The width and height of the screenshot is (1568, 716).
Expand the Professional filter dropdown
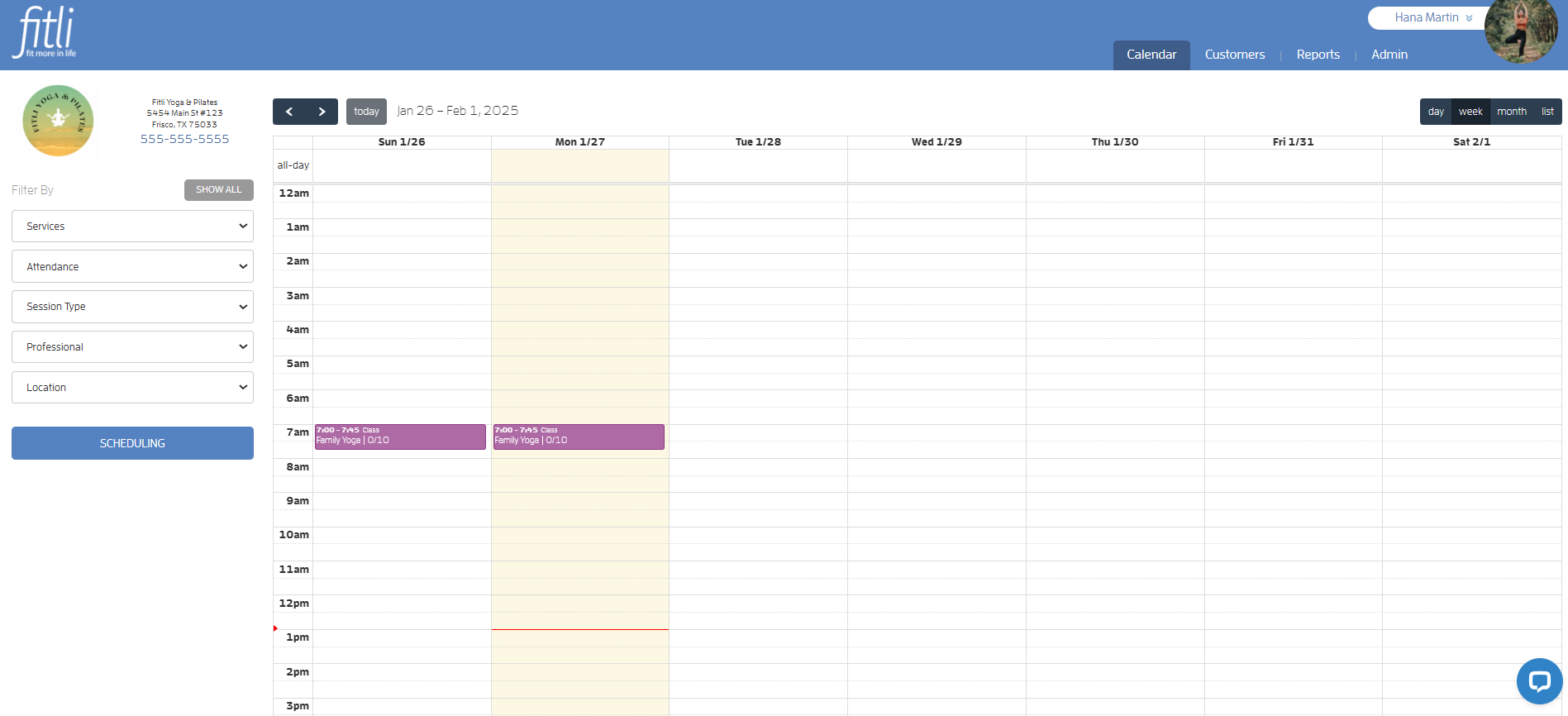[x=132, y=347]
